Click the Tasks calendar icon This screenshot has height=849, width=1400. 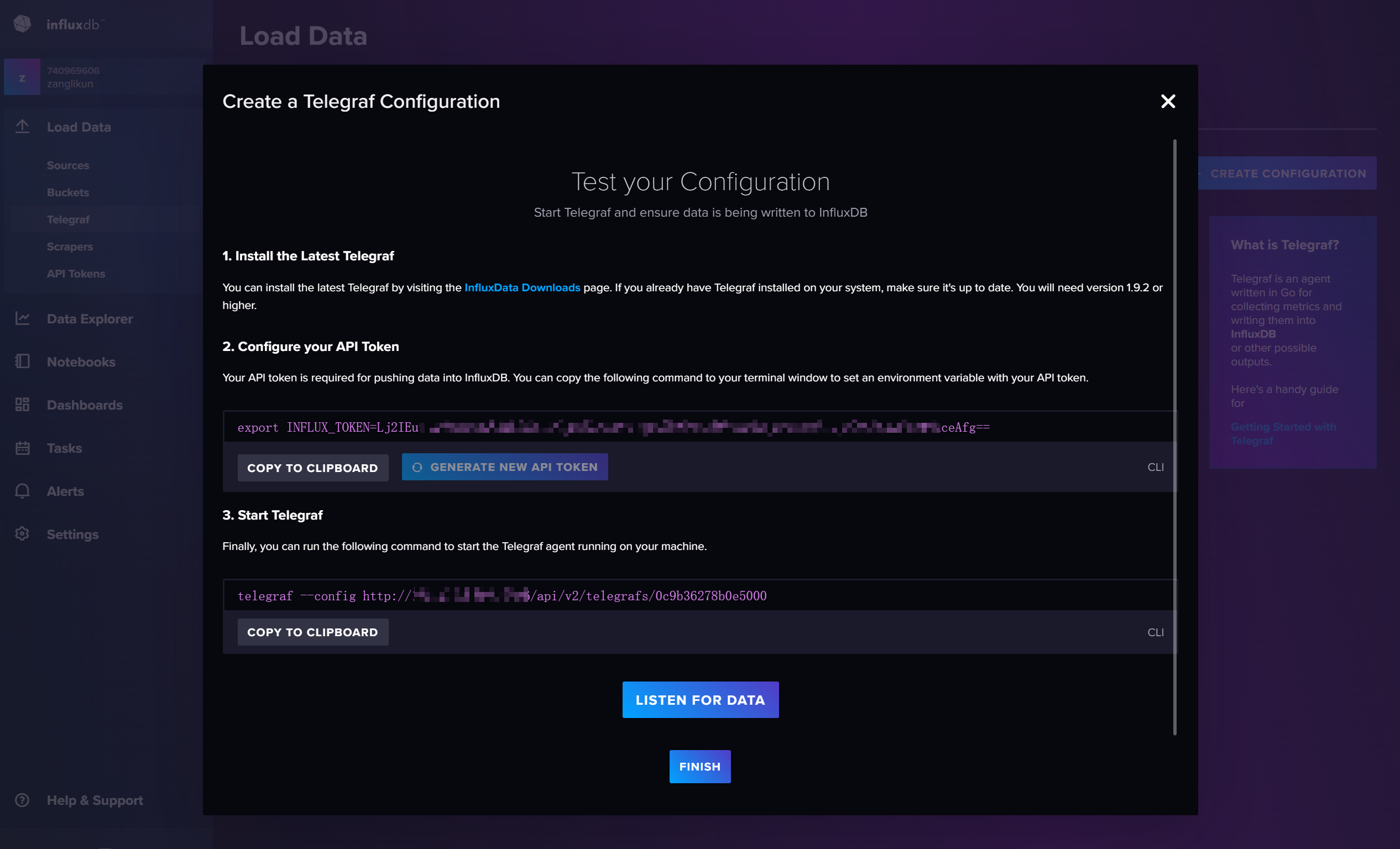click(22, 448)
